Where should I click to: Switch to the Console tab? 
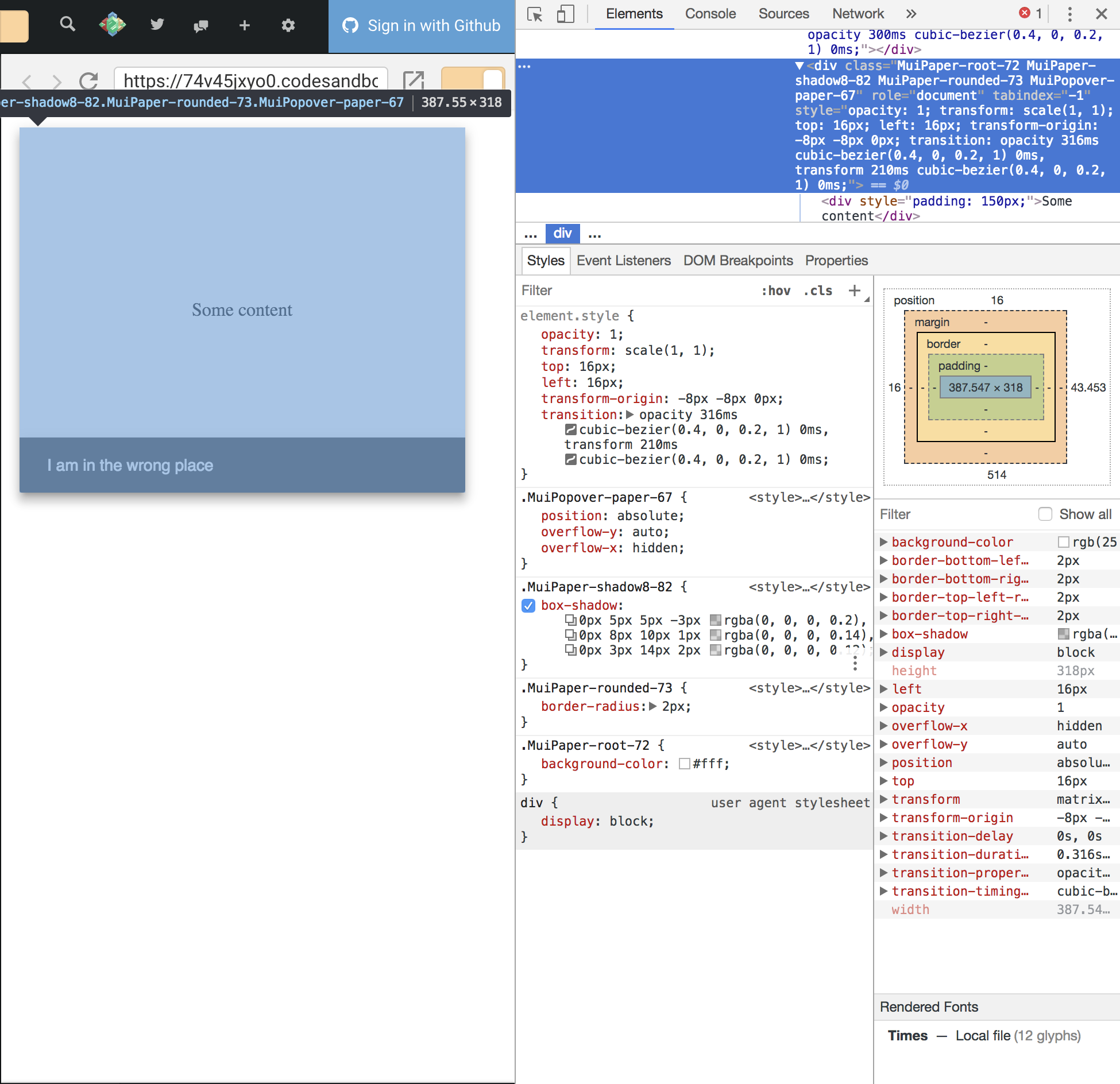tap(710, 13)
